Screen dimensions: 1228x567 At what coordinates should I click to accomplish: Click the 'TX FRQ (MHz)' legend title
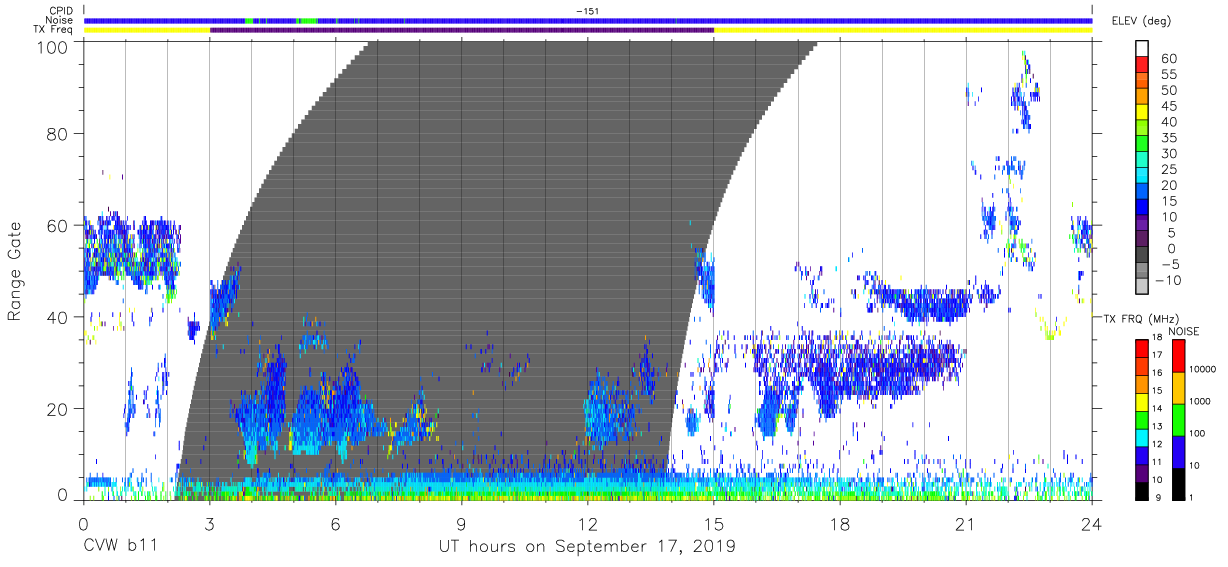pyautogui.click(x=1140, y=319)
